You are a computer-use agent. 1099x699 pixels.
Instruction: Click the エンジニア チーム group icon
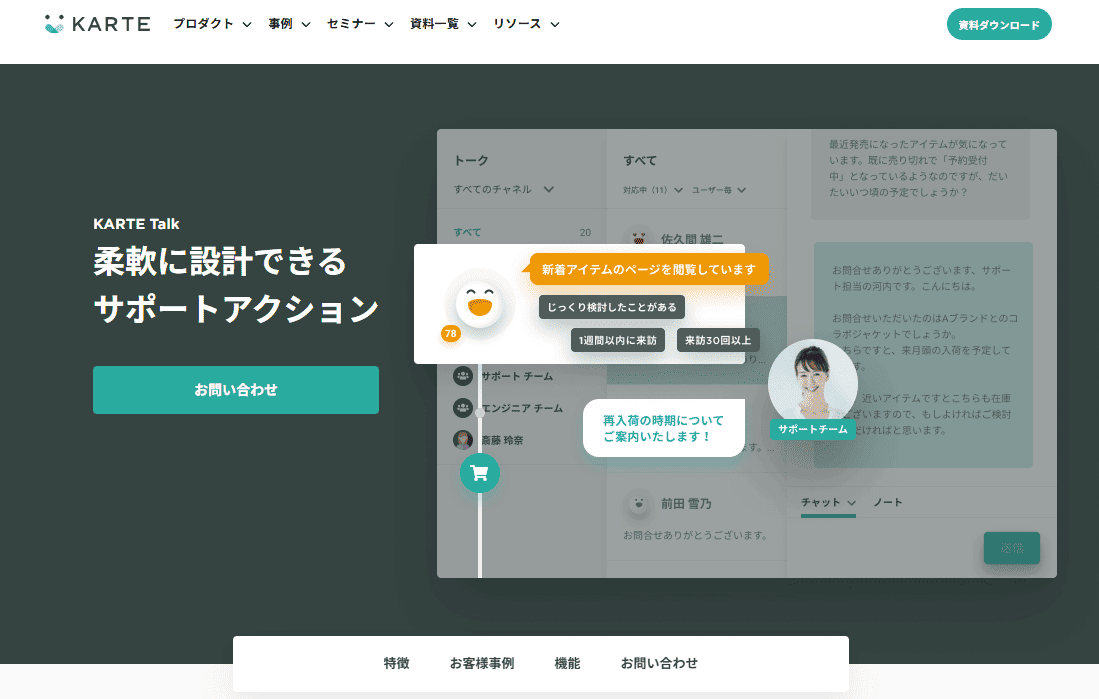tap(463, 408)
